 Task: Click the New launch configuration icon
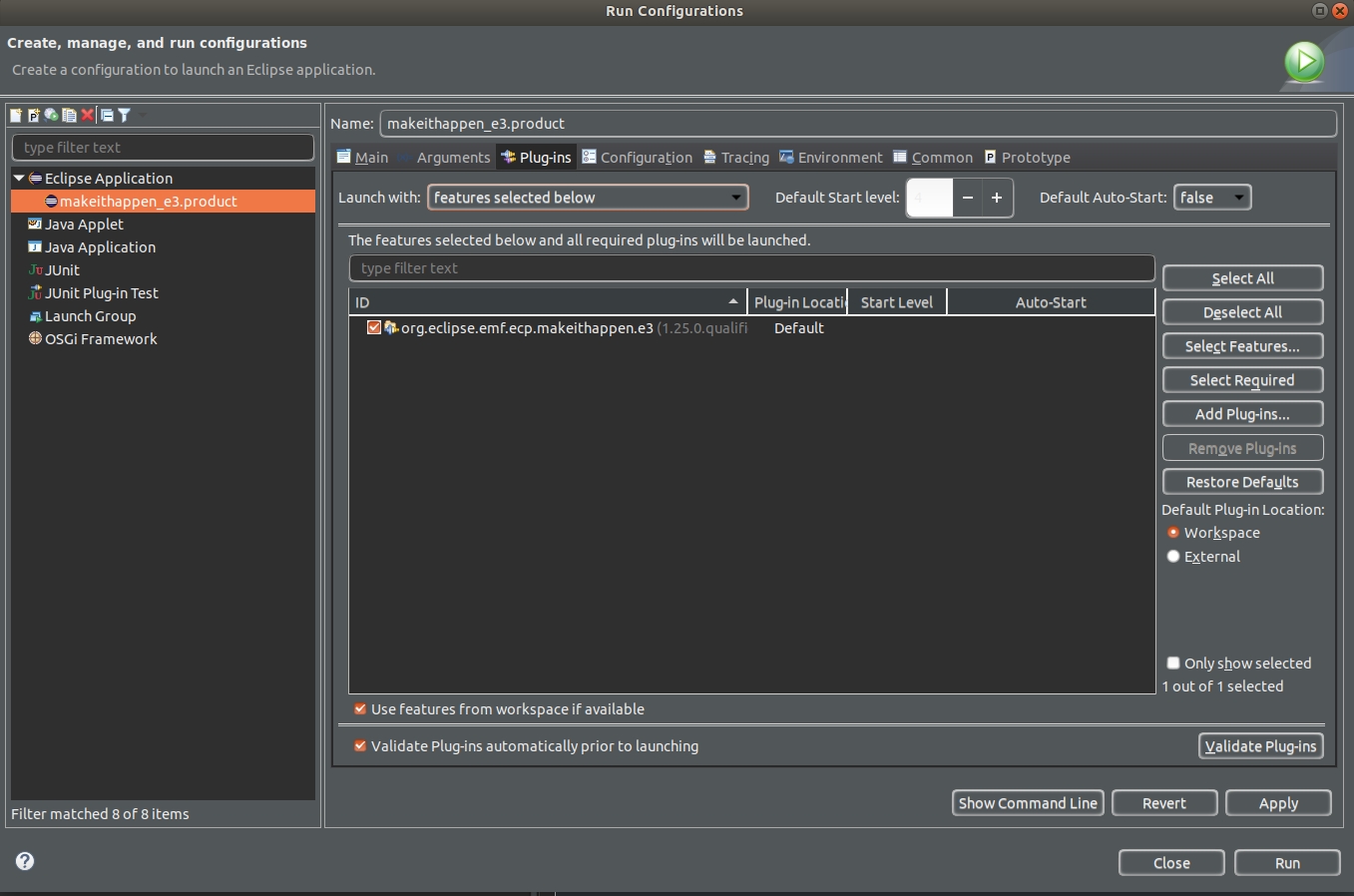(x=16, y=115)
